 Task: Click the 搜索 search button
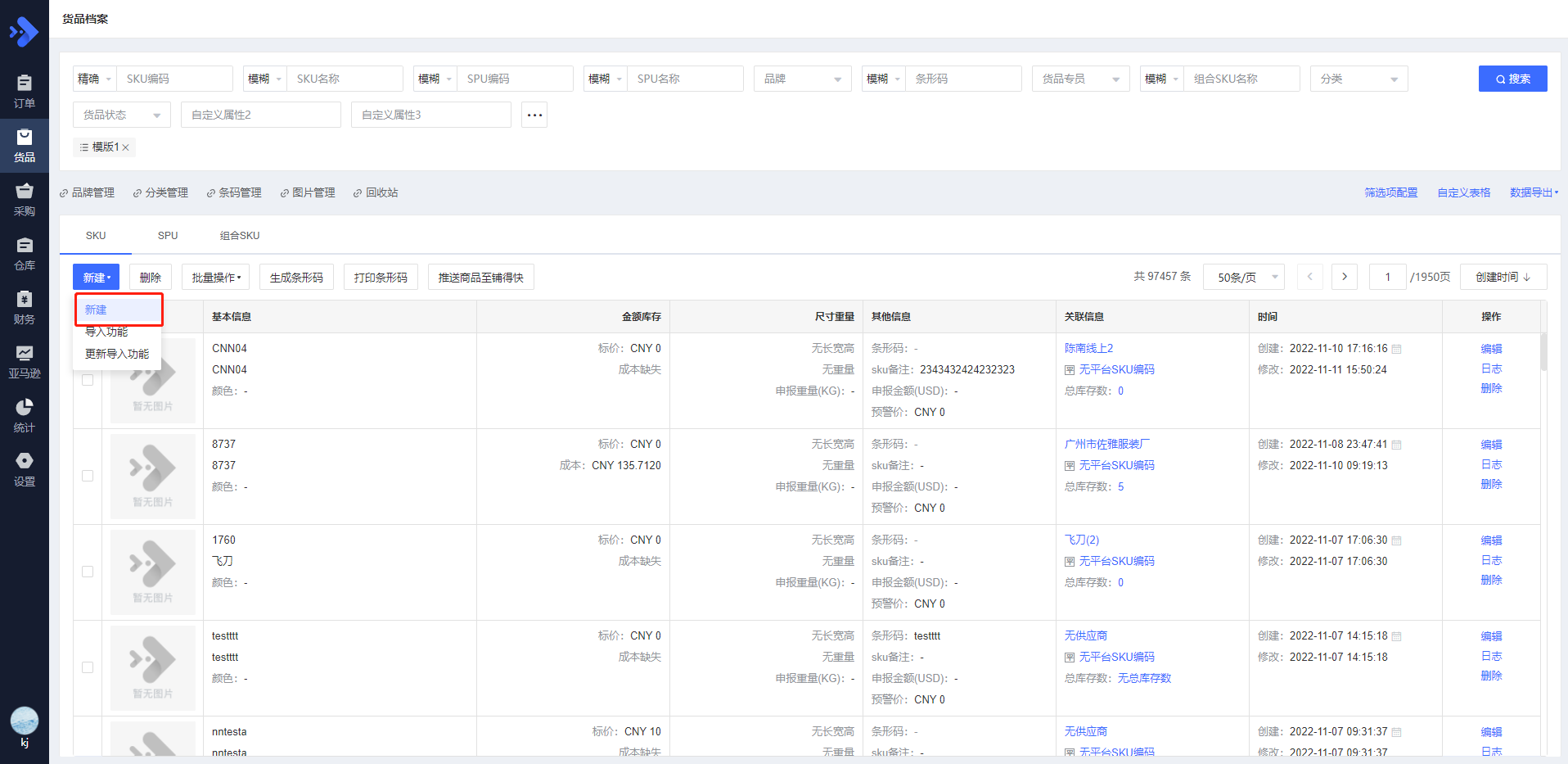point(1512,79)
